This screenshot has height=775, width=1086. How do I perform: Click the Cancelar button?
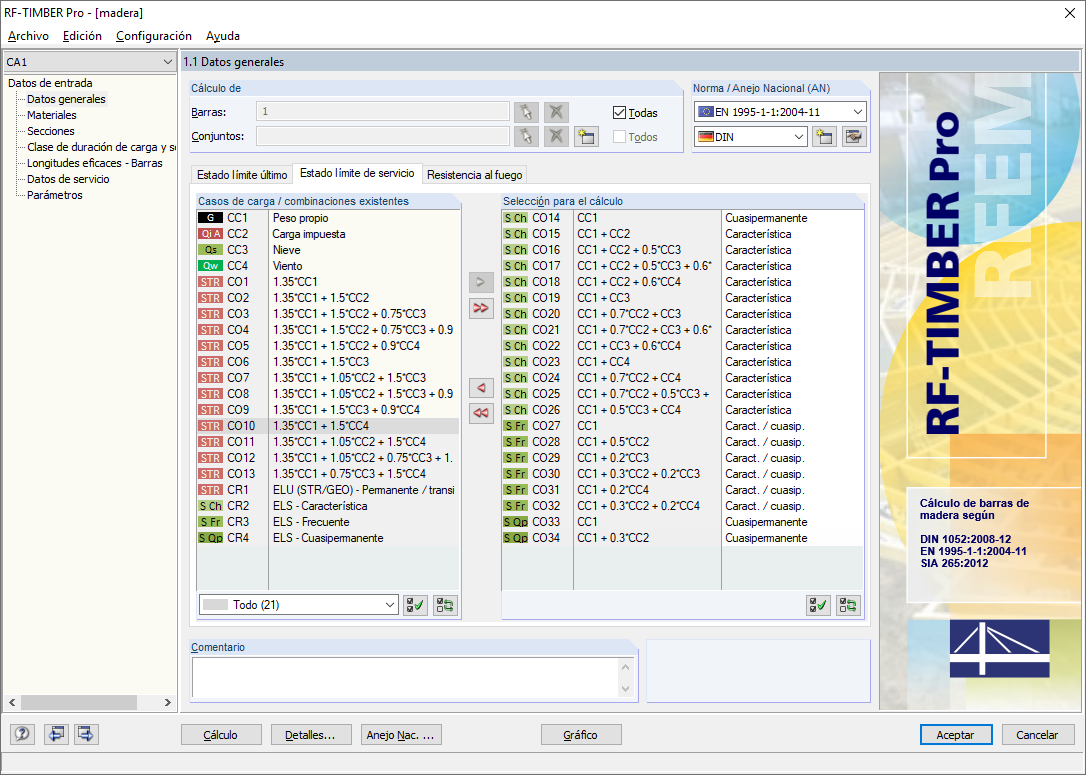(1037, 735)
